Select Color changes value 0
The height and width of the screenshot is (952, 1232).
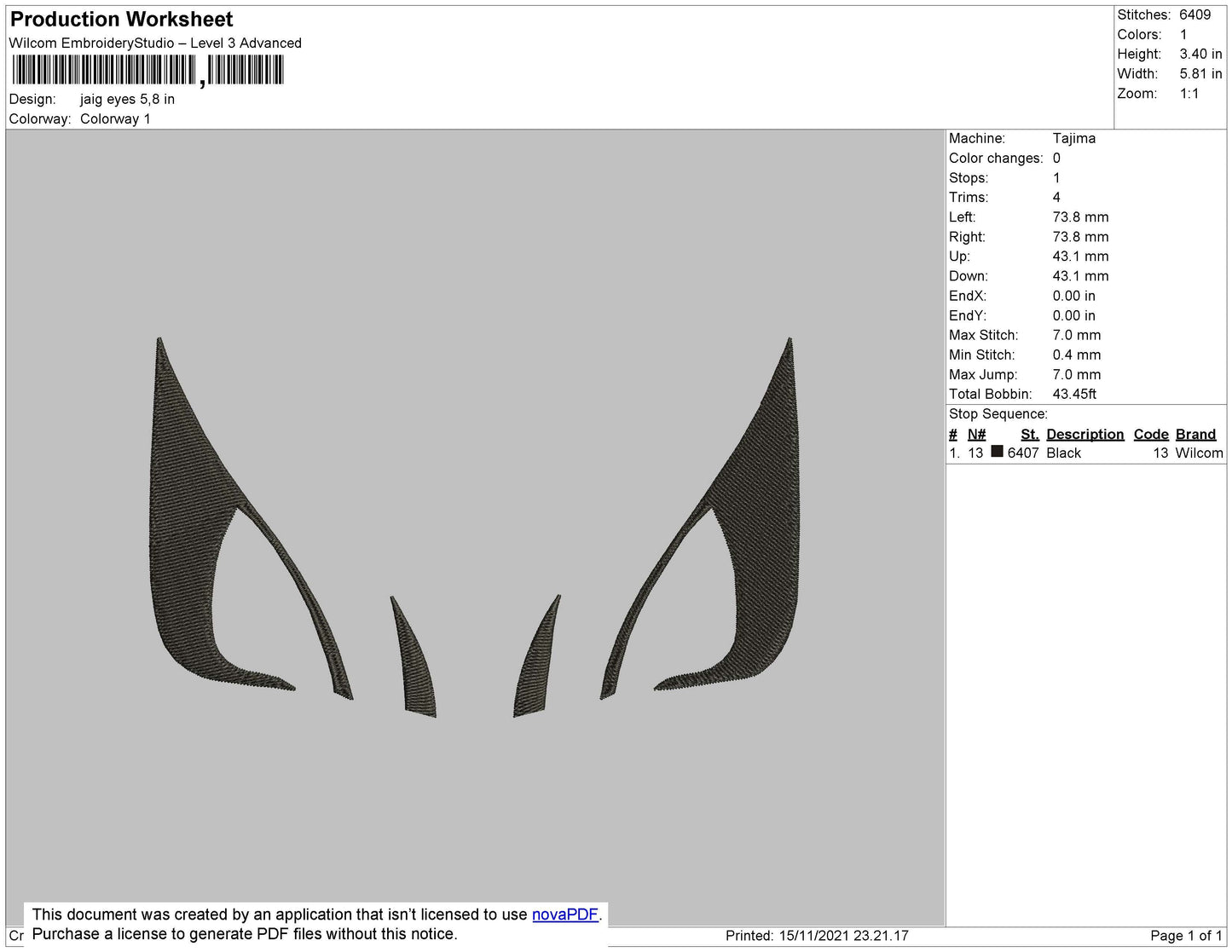click(x=1056, y=158)
